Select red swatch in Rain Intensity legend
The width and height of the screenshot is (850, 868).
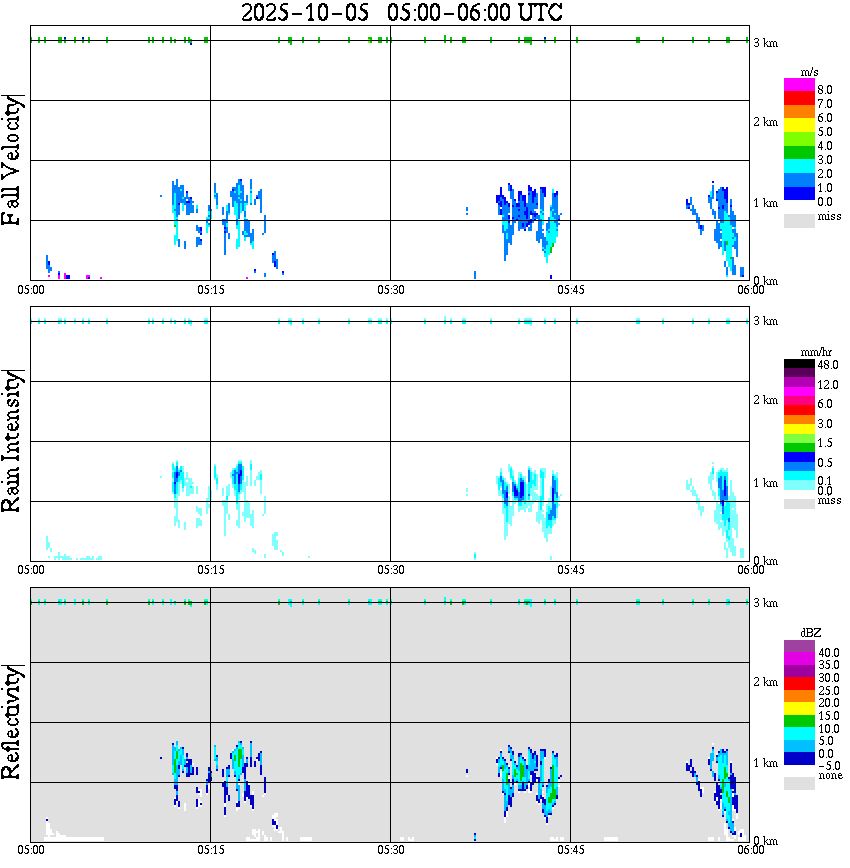(799, 410)
